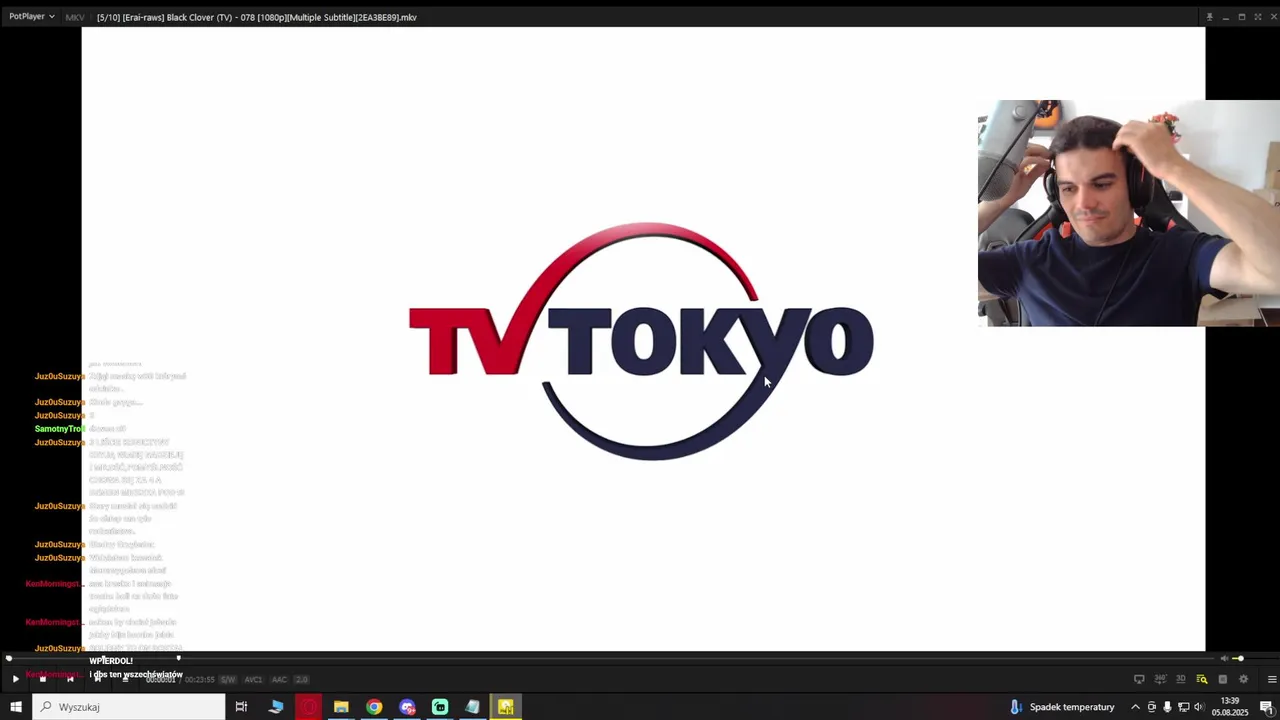Click the 2.0 audio channel indicator
This screenshot has height=720, width=1280.
[301, 680]
